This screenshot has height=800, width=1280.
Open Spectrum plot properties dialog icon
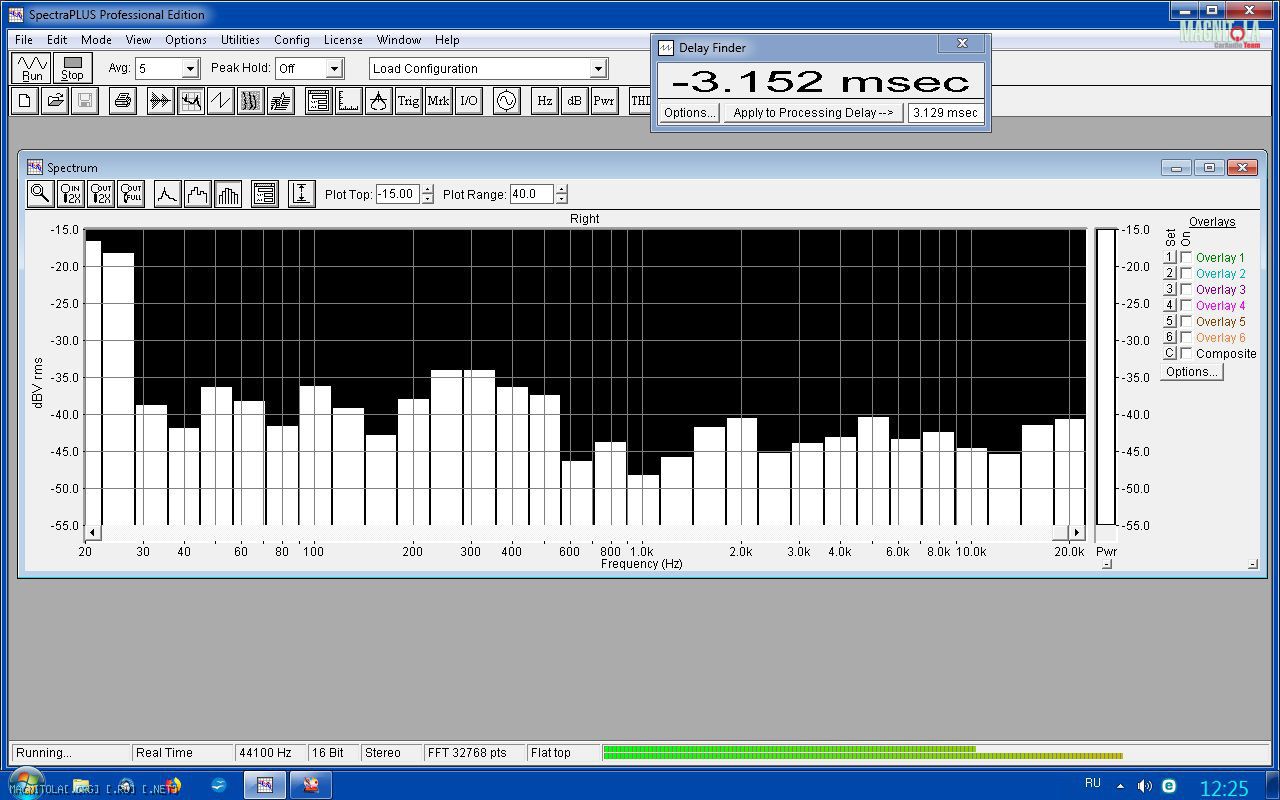tap(265, 194)
